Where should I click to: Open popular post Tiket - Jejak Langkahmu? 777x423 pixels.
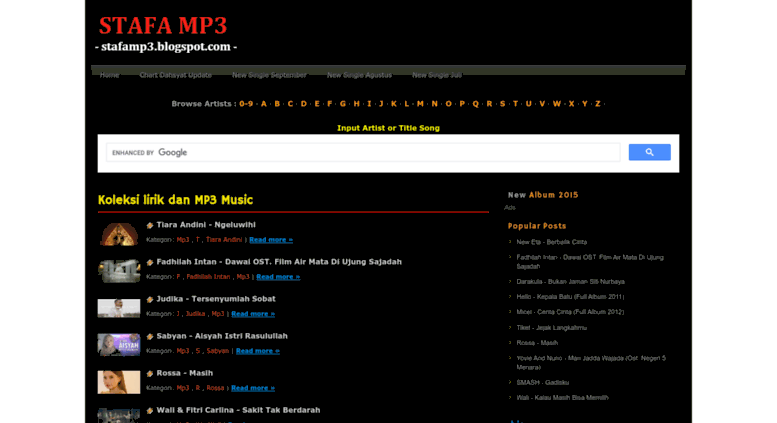tap(552, 328)
